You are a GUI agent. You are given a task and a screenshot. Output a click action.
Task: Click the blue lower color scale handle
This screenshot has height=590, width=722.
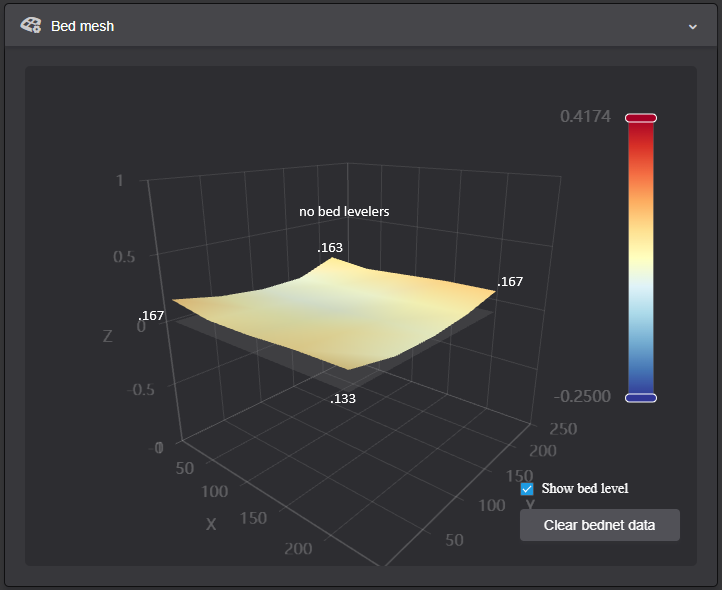click(x=640, y=398)
